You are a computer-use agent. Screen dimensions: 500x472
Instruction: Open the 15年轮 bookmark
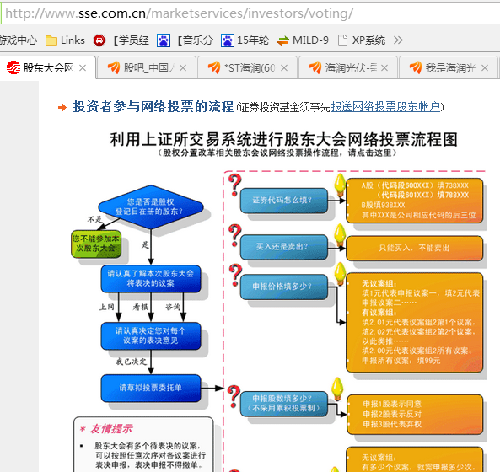(x=253, y=40)
